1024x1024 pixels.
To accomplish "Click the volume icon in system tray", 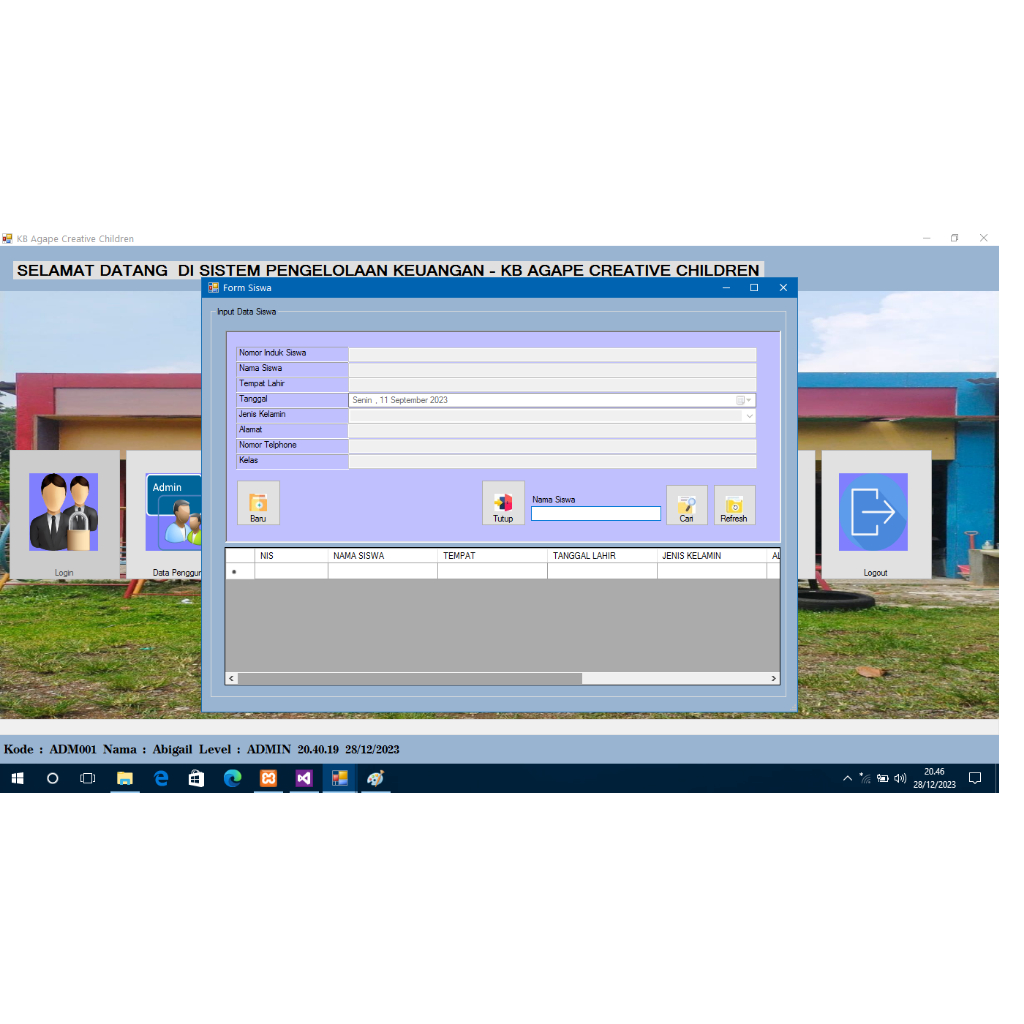I will (901, 778).
